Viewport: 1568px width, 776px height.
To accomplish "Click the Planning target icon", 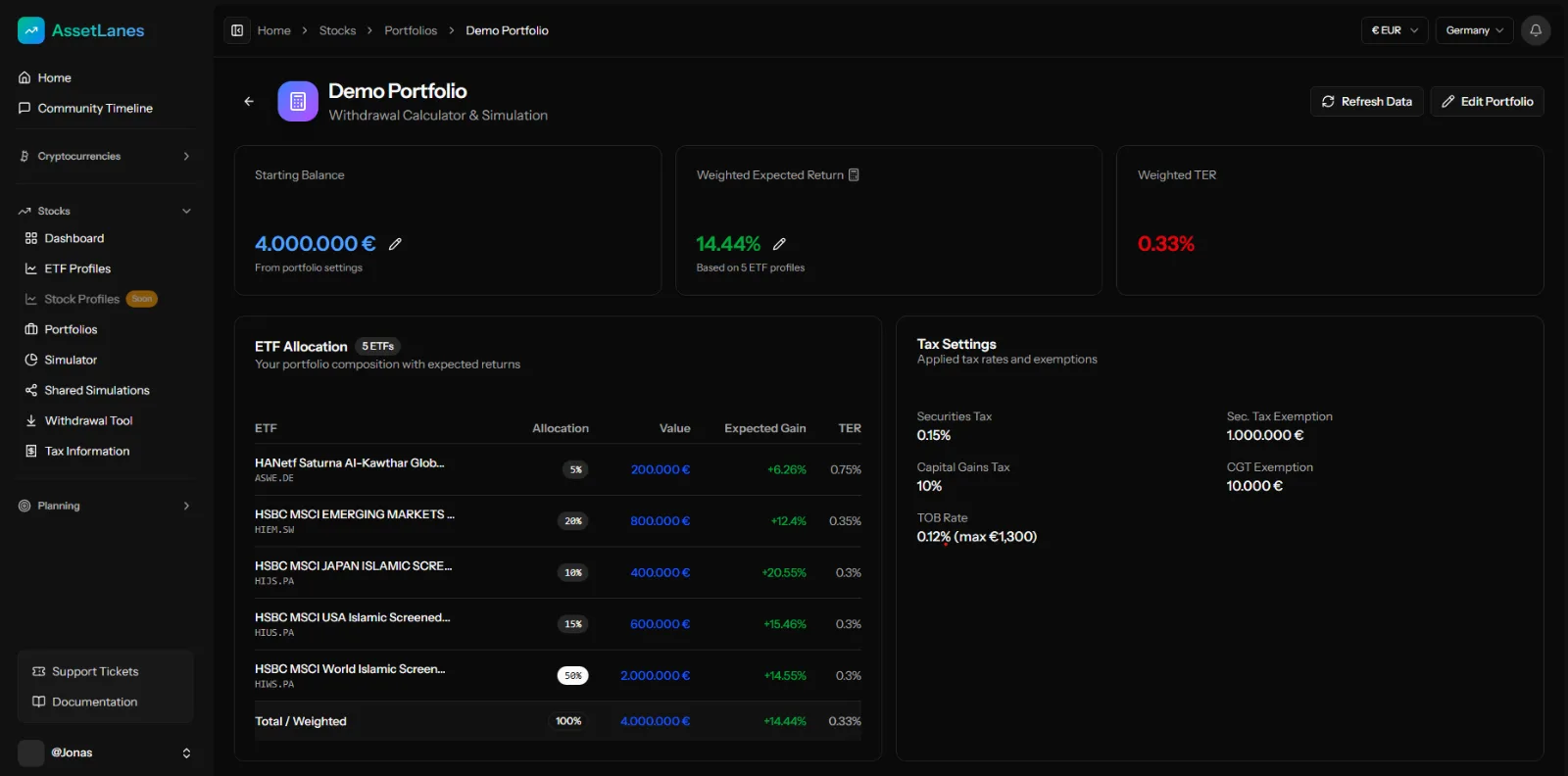I will [24, 506].
